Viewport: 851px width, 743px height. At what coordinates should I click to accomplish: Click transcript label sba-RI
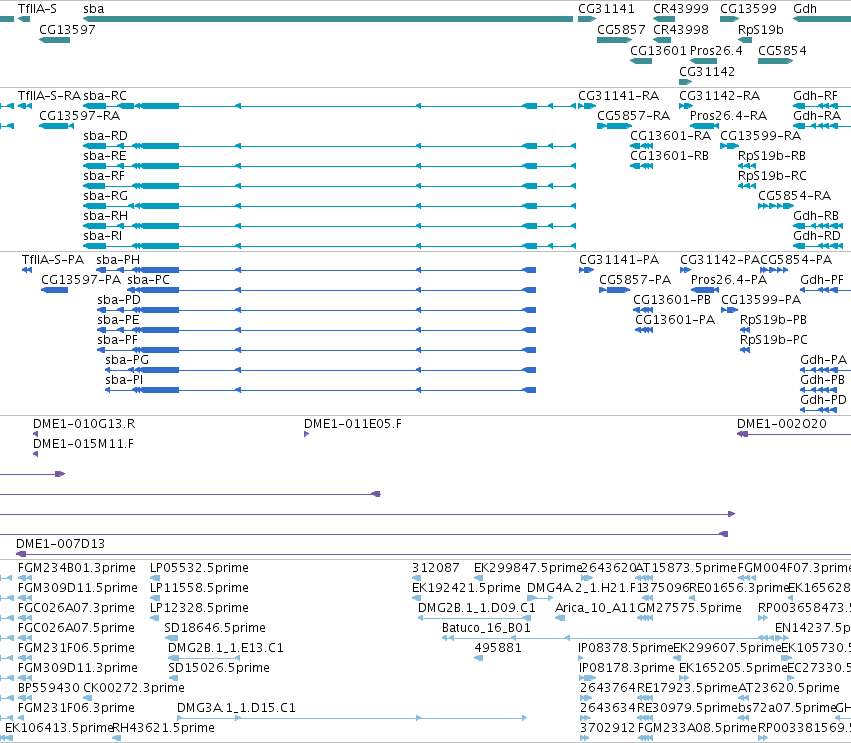(102, 236)
